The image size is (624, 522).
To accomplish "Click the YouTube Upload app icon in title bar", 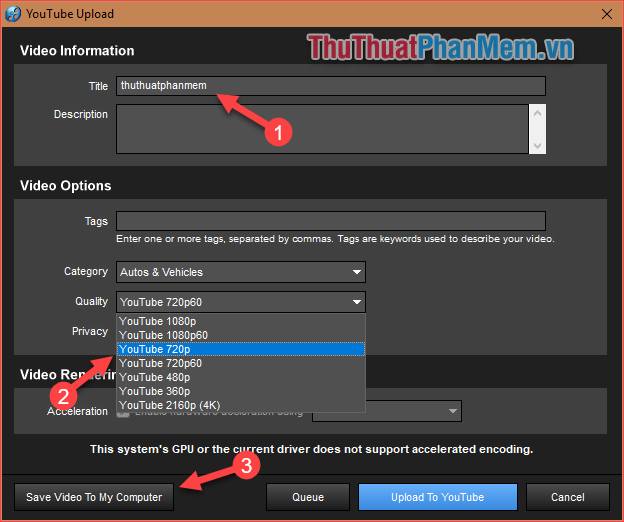I will (13, 14).
